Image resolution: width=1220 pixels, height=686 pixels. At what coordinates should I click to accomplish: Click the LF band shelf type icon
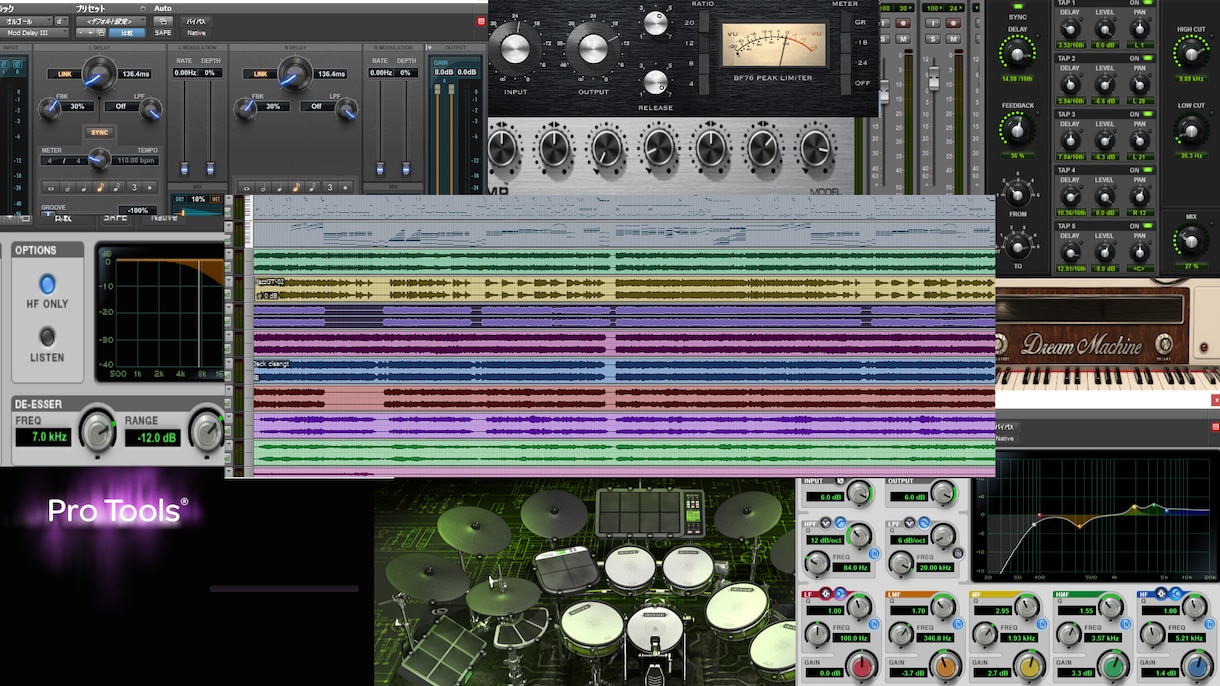pyautogui.click(x=840, y=594)
